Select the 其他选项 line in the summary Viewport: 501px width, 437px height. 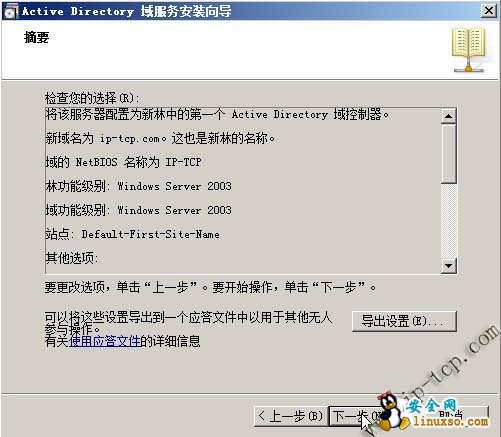pyautogui.click(x=72, y=258)
